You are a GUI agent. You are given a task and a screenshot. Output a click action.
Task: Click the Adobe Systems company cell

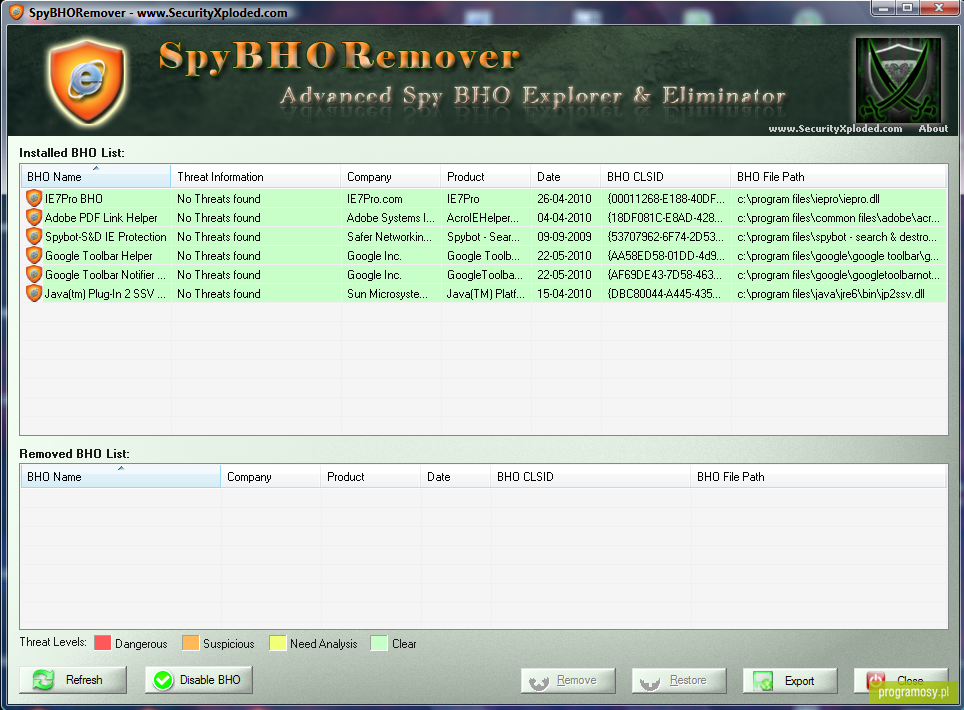390,218
